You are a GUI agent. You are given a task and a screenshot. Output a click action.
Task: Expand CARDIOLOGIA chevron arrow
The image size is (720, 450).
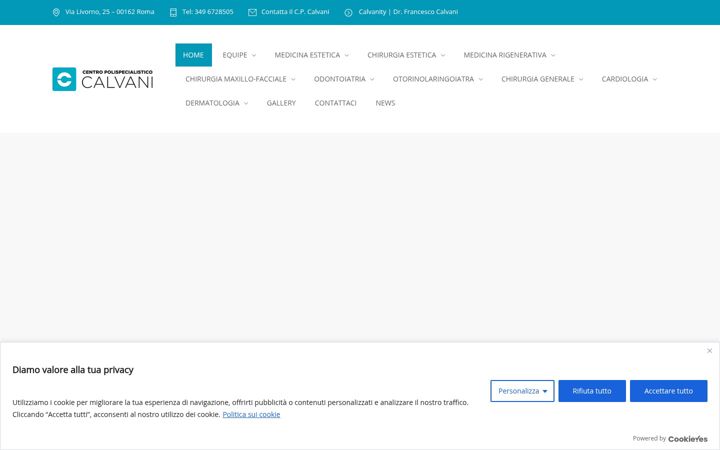coord(655,79)
